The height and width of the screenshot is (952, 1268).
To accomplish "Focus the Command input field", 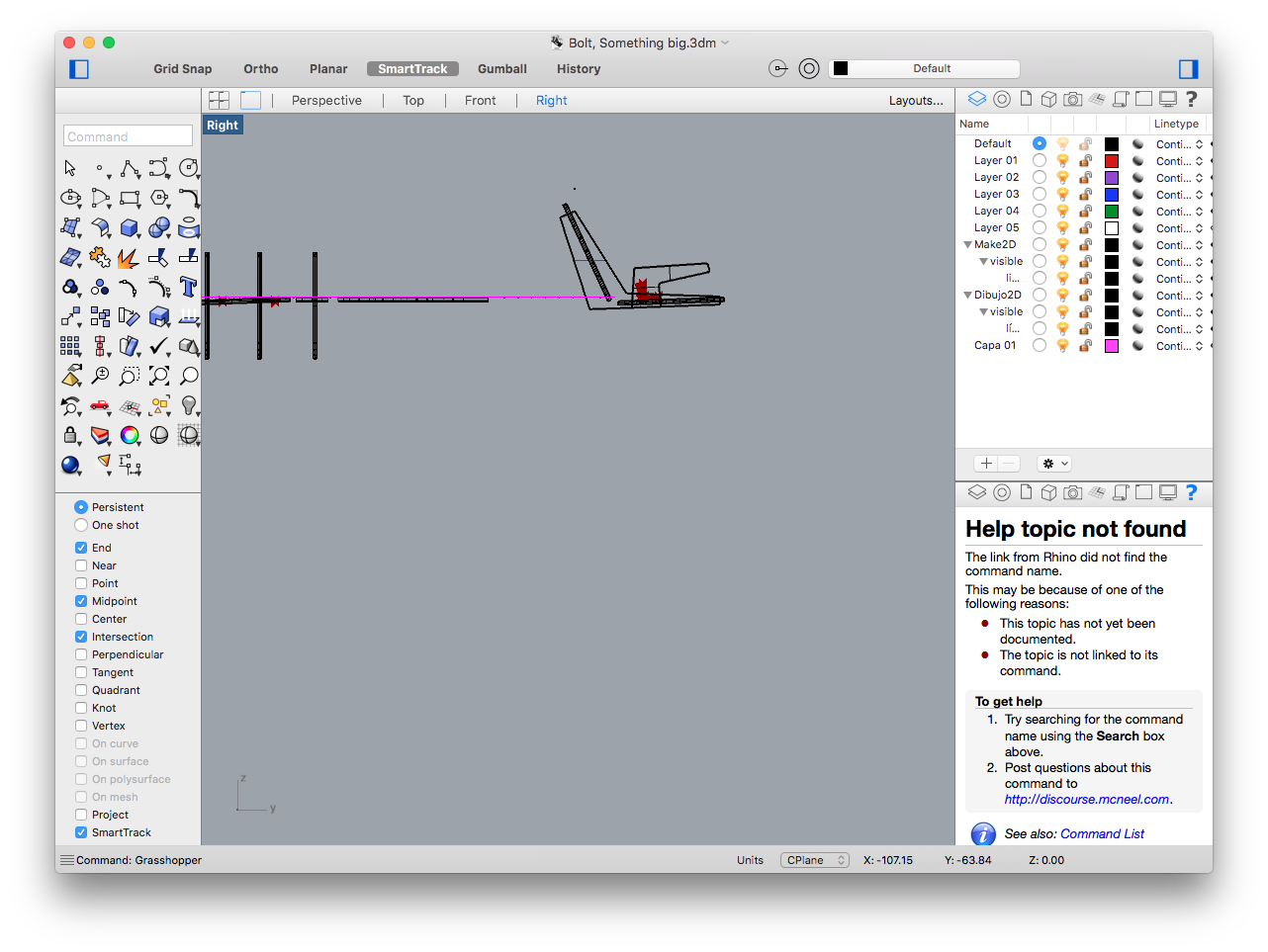I will coord(129,136).
